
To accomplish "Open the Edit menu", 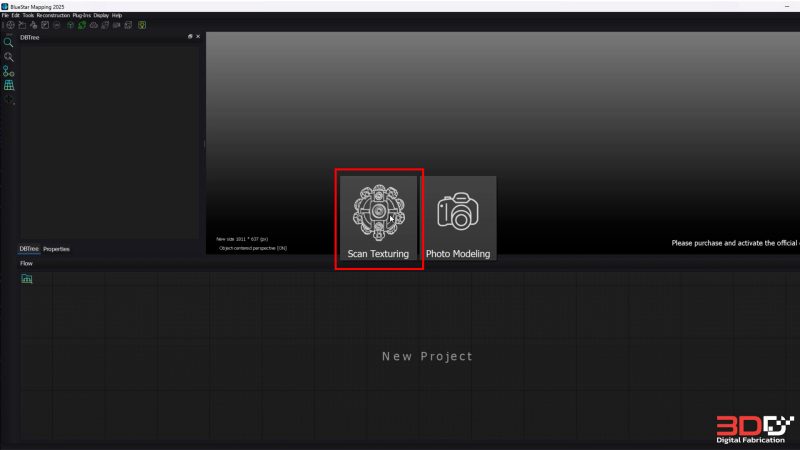I will [15, 15].
